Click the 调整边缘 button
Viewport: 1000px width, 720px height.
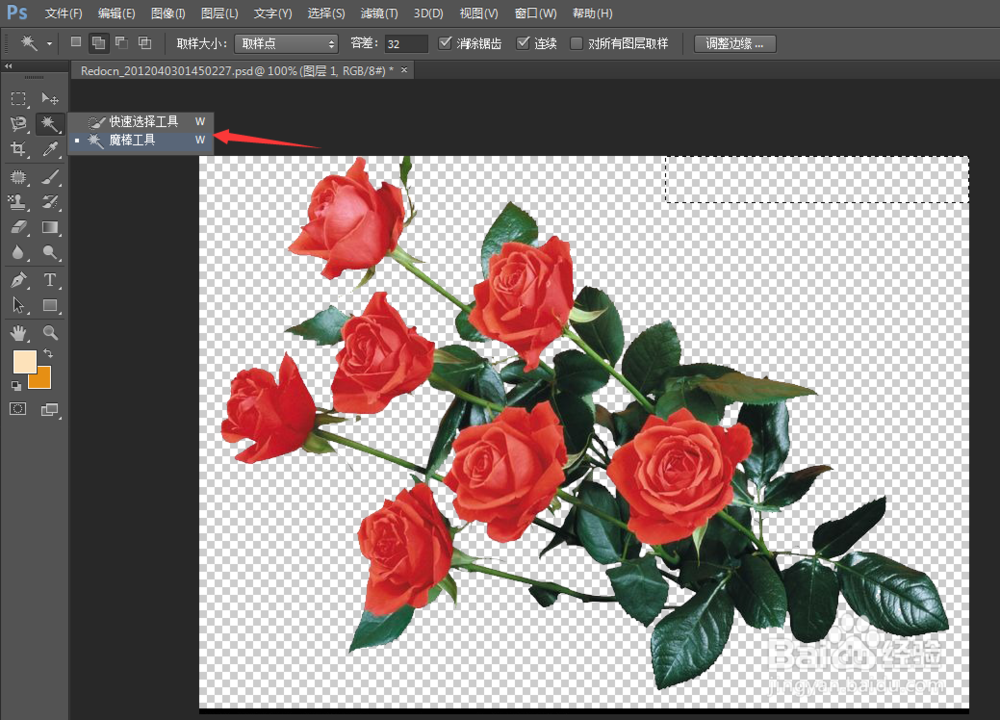[735, 44]
